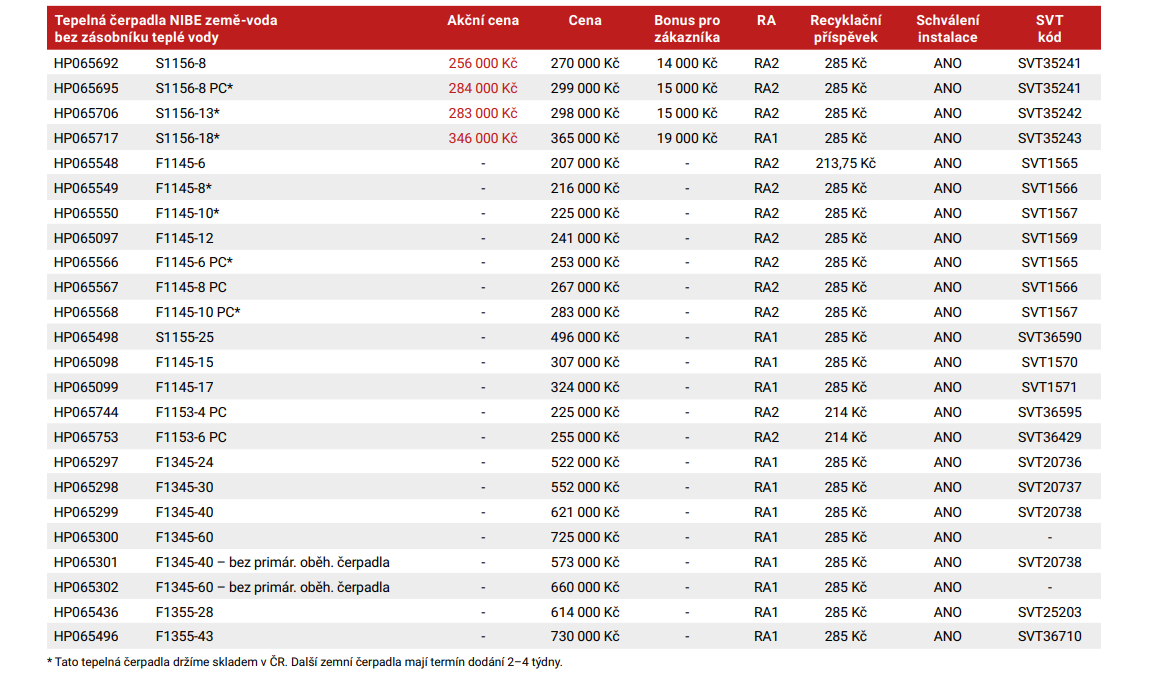Click the "Akční cena" column header
This screenshot has width=1154, height=694.
(x=483, y=21)
